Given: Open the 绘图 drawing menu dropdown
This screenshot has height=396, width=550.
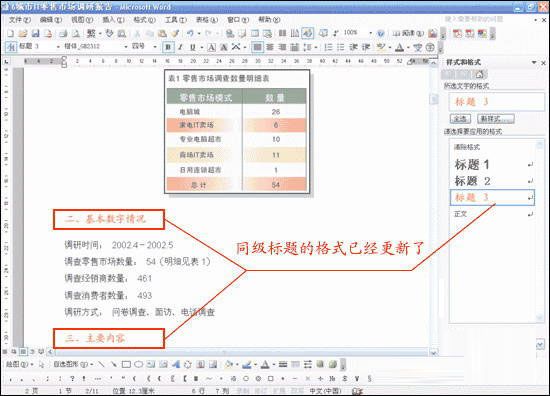Looking at the screenshot, I should 19,365.
